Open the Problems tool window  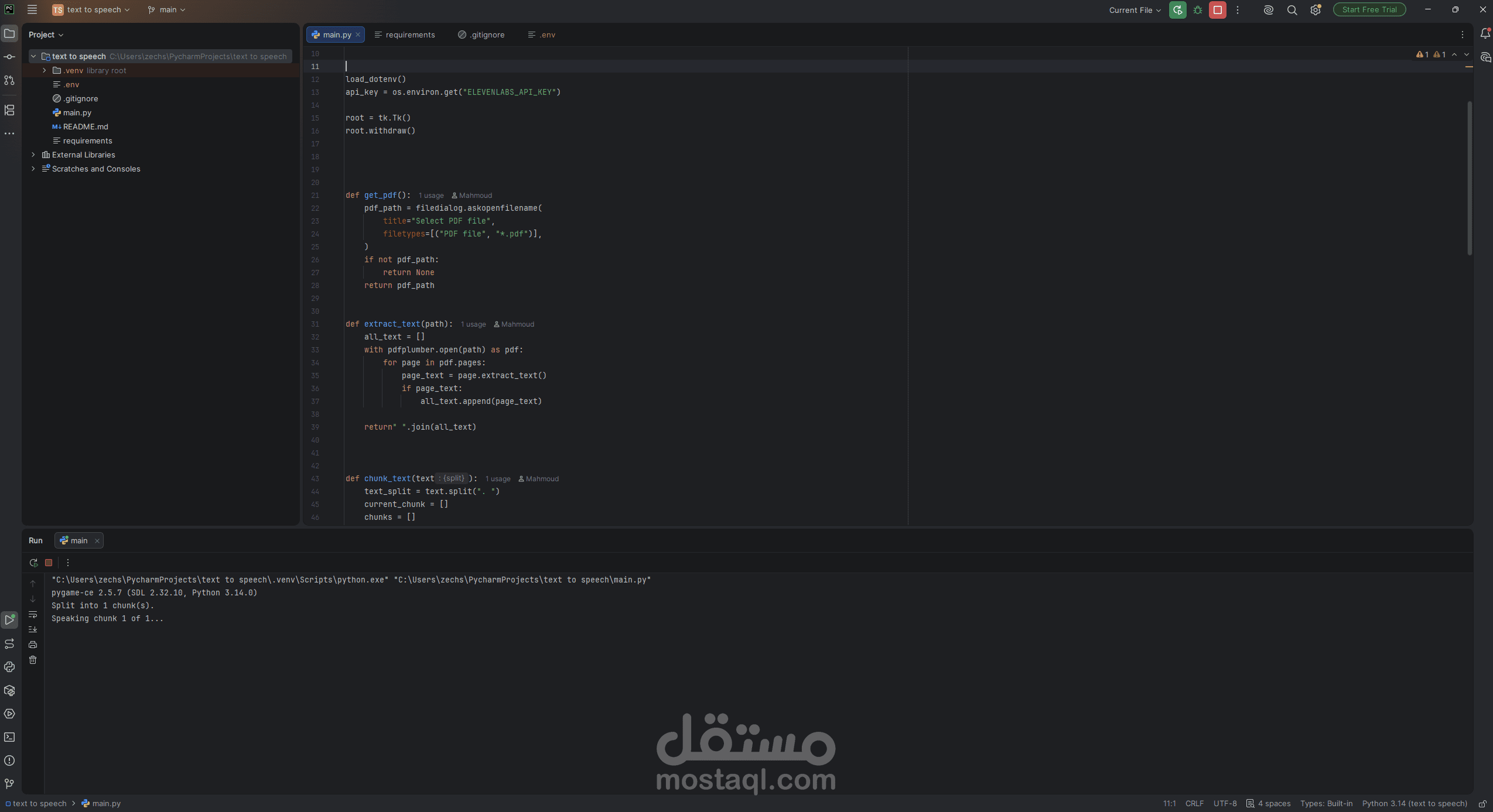point(9,760)
